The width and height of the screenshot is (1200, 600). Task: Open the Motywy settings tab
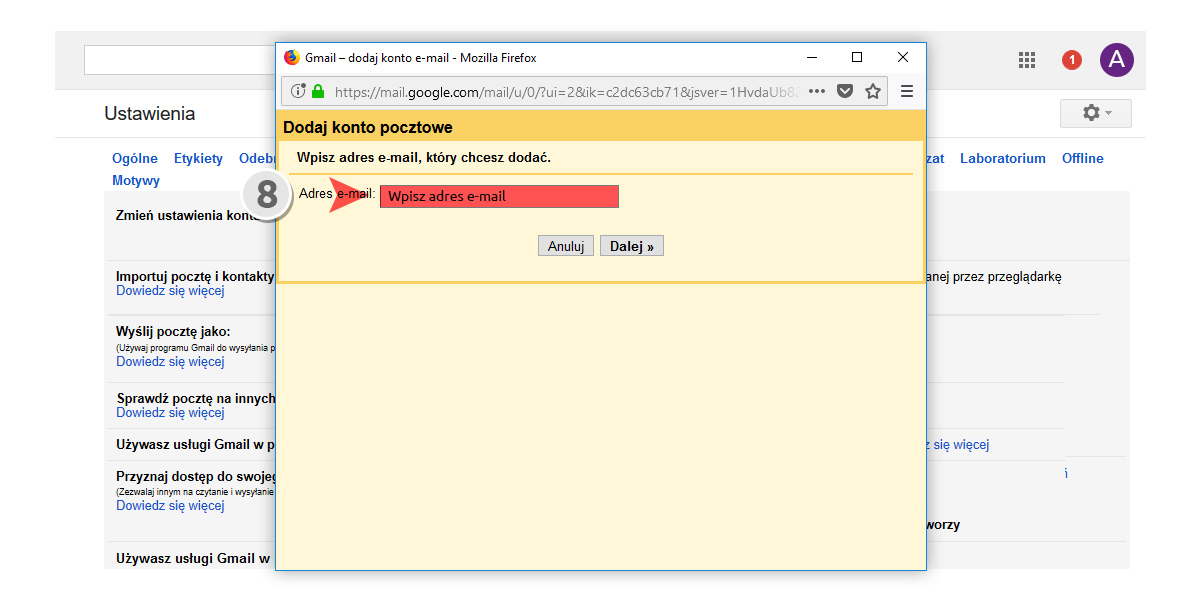[136, 181]
